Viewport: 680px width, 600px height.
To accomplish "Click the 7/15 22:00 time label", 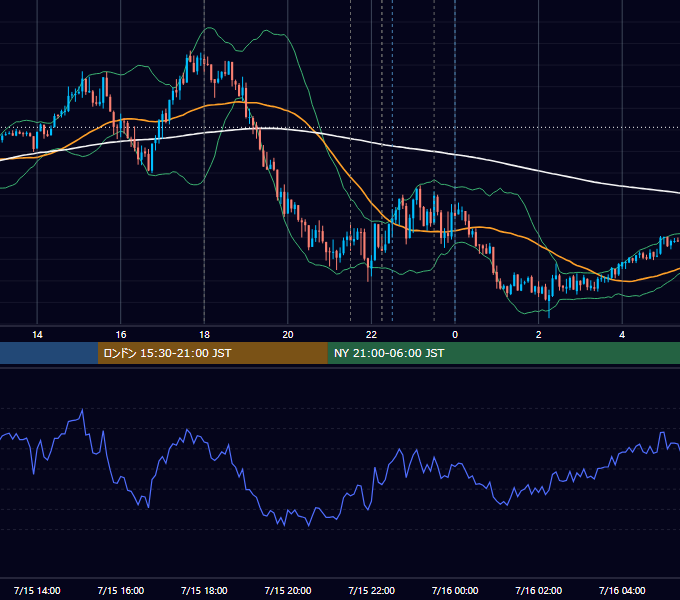I will coord(372,590).
